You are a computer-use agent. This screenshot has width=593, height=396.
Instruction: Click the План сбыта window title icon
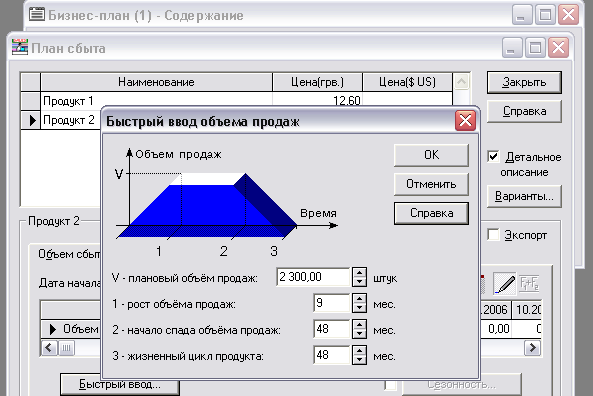tap(20, 47)
